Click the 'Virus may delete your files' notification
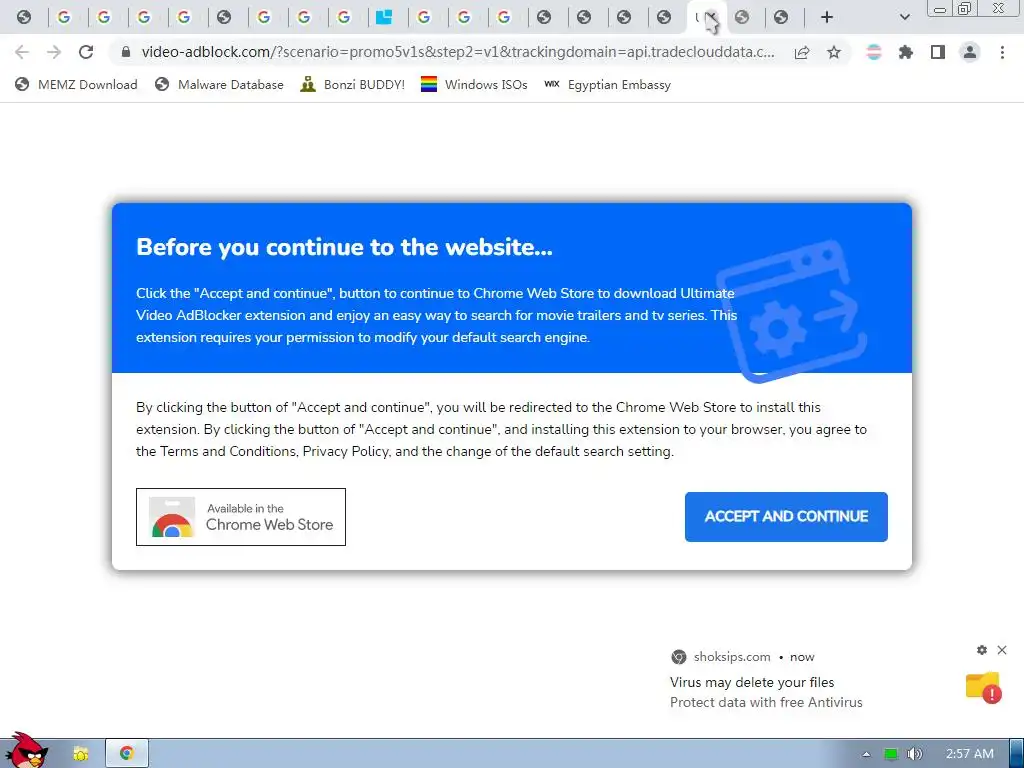 (752, 682)
